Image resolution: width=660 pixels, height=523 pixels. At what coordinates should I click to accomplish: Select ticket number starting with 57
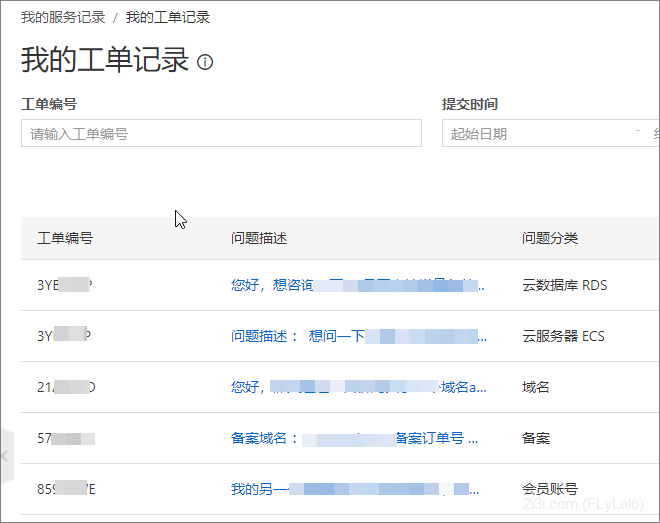pyautogui.click(x=66, y=438)
